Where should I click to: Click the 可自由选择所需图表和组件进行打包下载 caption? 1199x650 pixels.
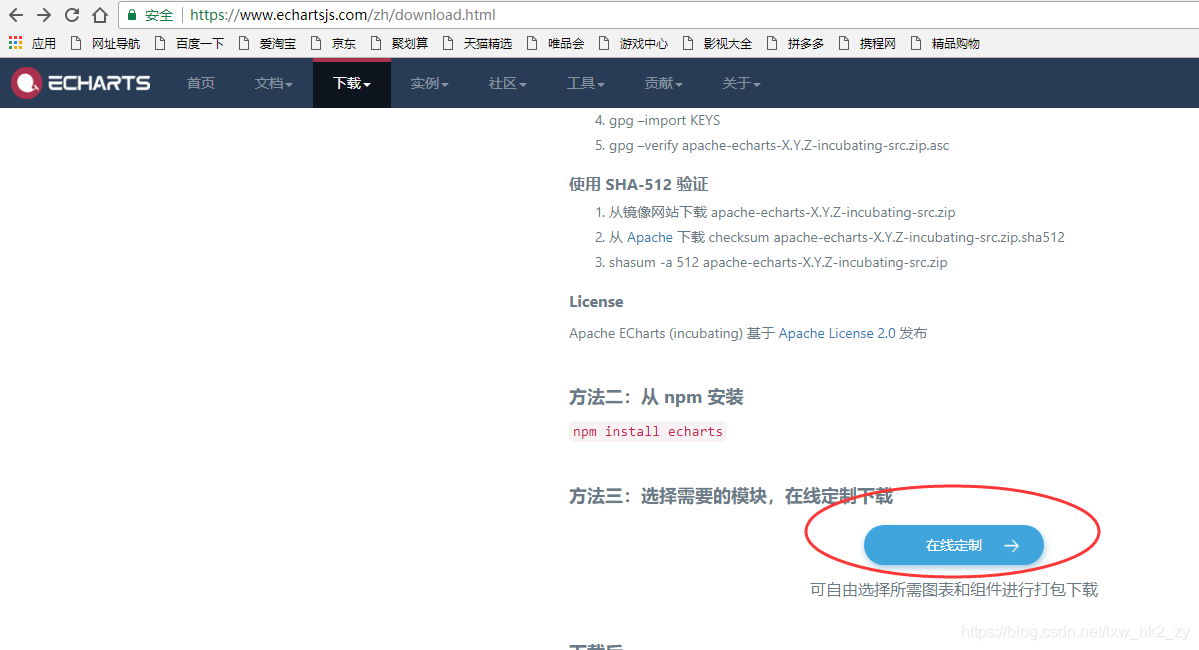click(x=954, y=590)
